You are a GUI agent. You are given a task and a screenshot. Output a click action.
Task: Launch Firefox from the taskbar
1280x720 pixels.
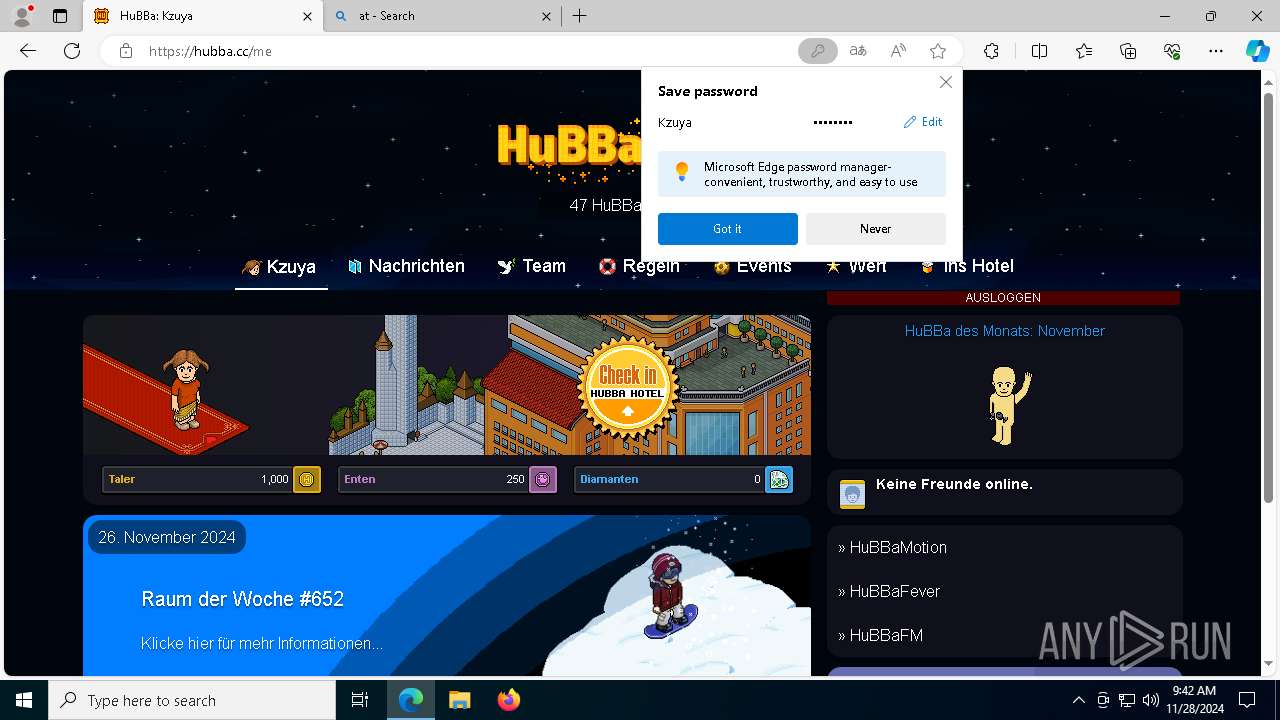[508, 700]
